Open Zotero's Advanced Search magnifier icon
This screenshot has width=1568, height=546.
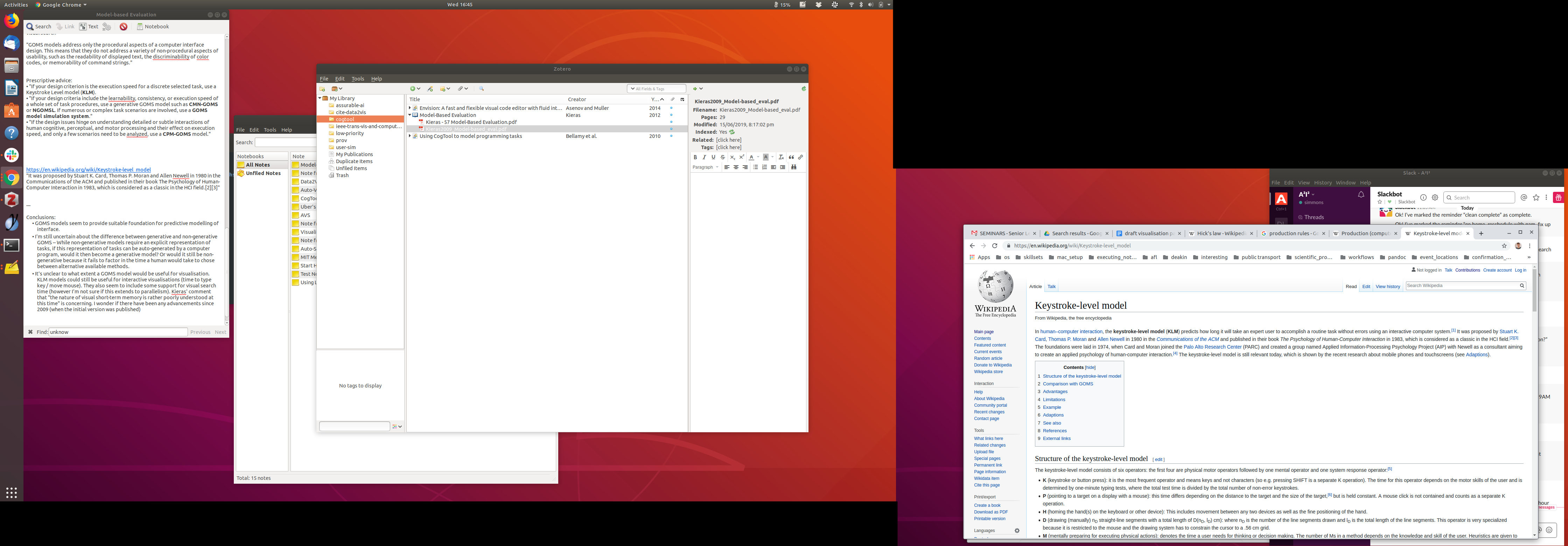click(x=482, y=89)
